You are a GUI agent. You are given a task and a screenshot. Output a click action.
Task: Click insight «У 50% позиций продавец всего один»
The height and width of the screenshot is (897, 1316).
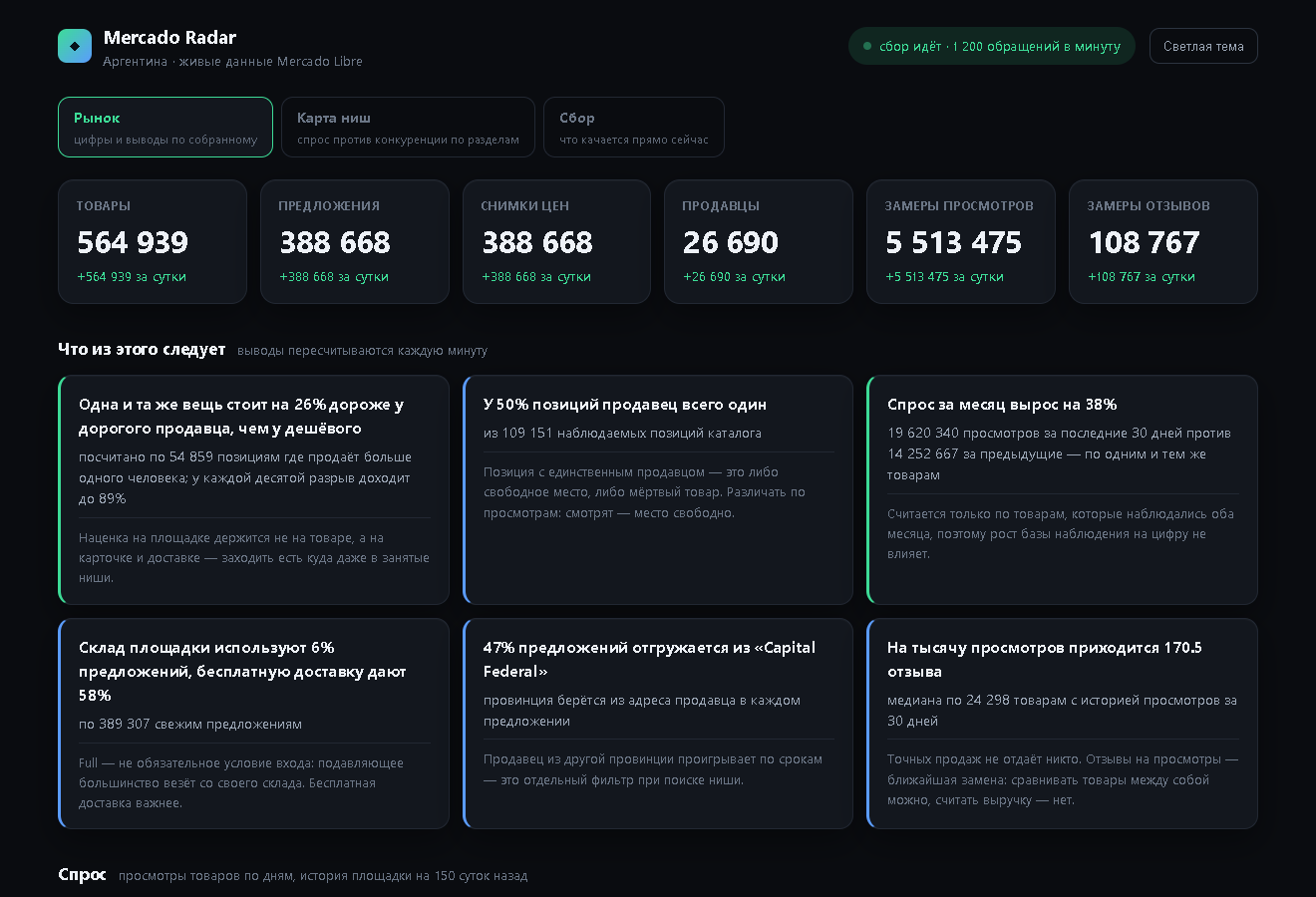coord(658,489)
